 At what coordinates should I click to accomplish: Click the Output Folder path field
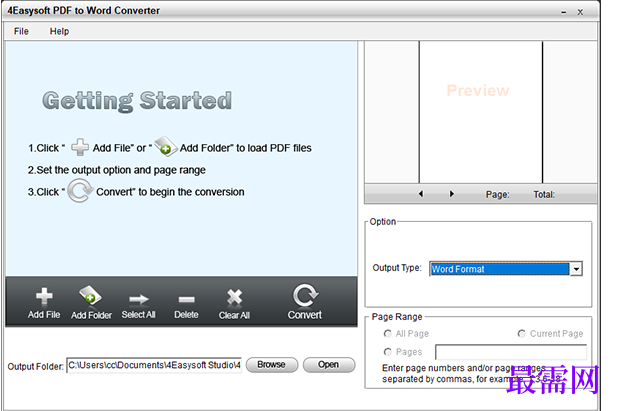pos(154,365)
